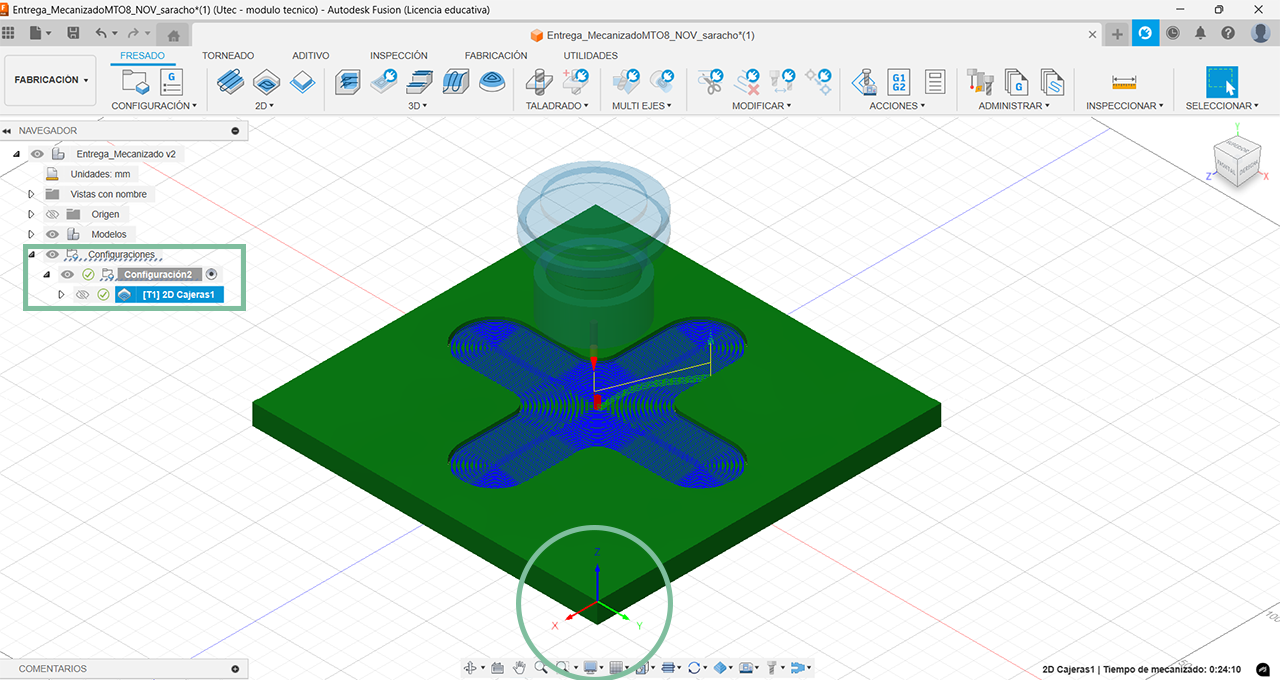Toggle visibility of 2D Cajeras1 operation
This screenshot has height=680, width=1280.
pyautogui.click(x=82, y=294)
